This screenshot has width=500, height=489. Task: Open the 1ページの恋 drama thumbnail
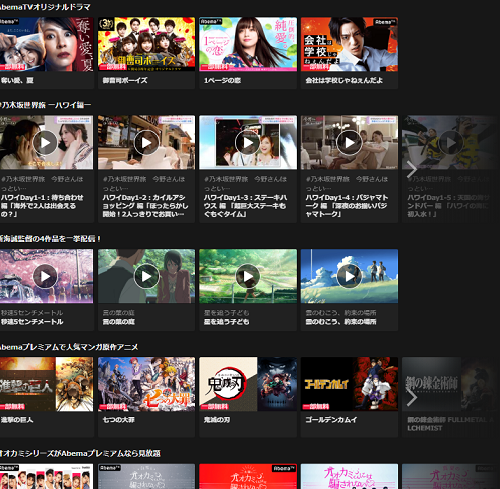[x=248, y=44]
